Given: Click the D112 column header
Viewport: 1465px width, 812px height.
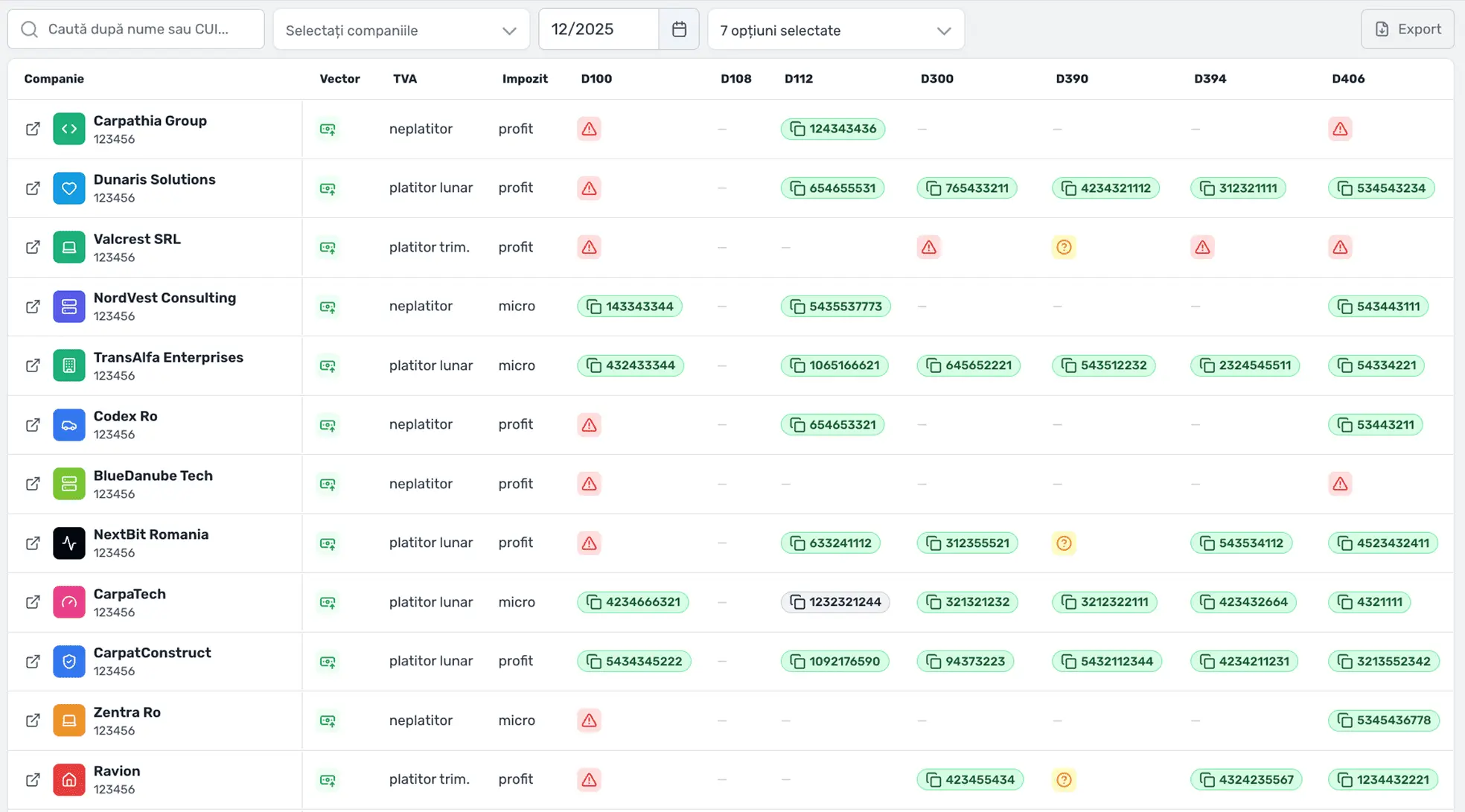Looking at the screenshot, I should click(x=798, y=79).
